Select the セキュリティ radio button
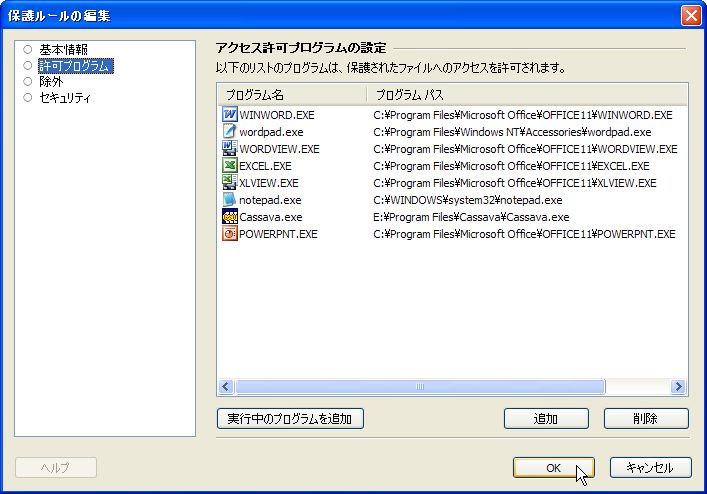The width and height of the screenshot is (707, 494). tap(28, 97)
